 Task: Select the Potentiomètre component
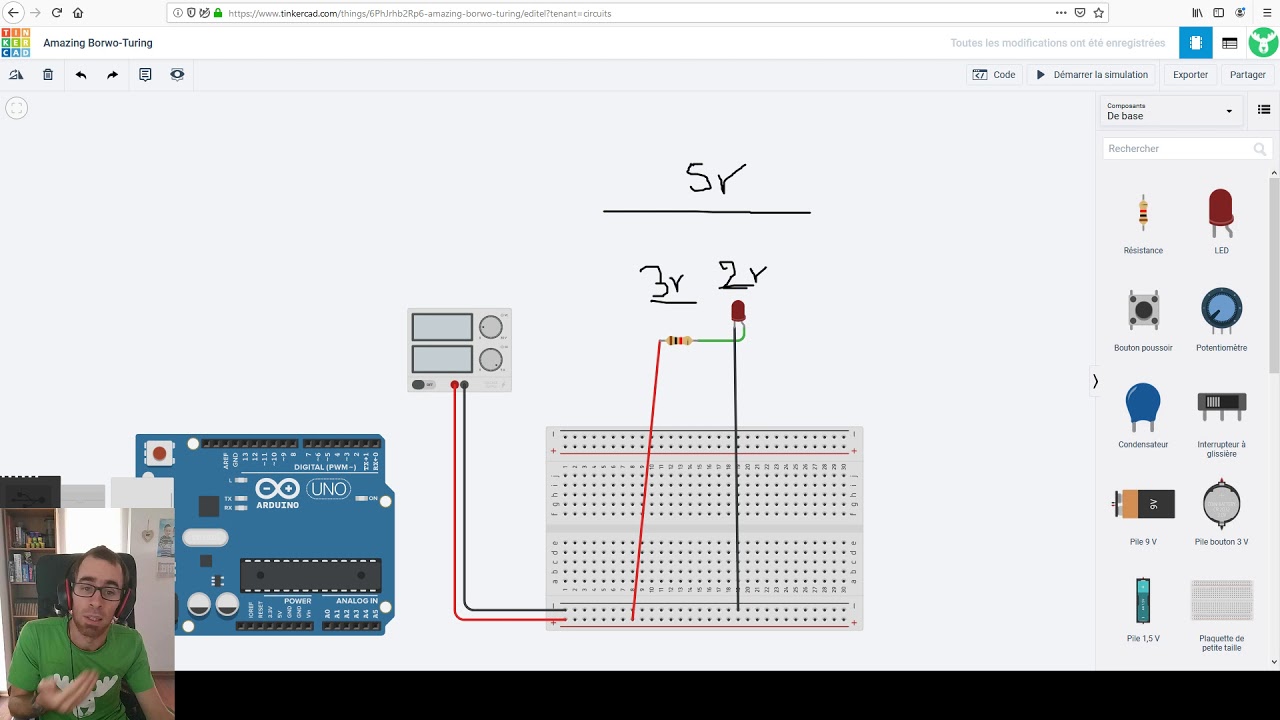coord(1221,321)
